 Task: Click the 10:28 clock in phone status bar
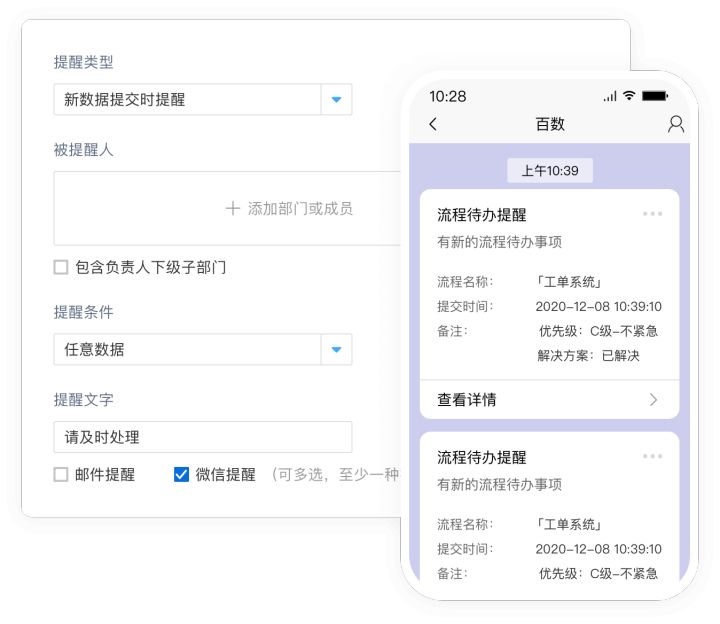448,96
